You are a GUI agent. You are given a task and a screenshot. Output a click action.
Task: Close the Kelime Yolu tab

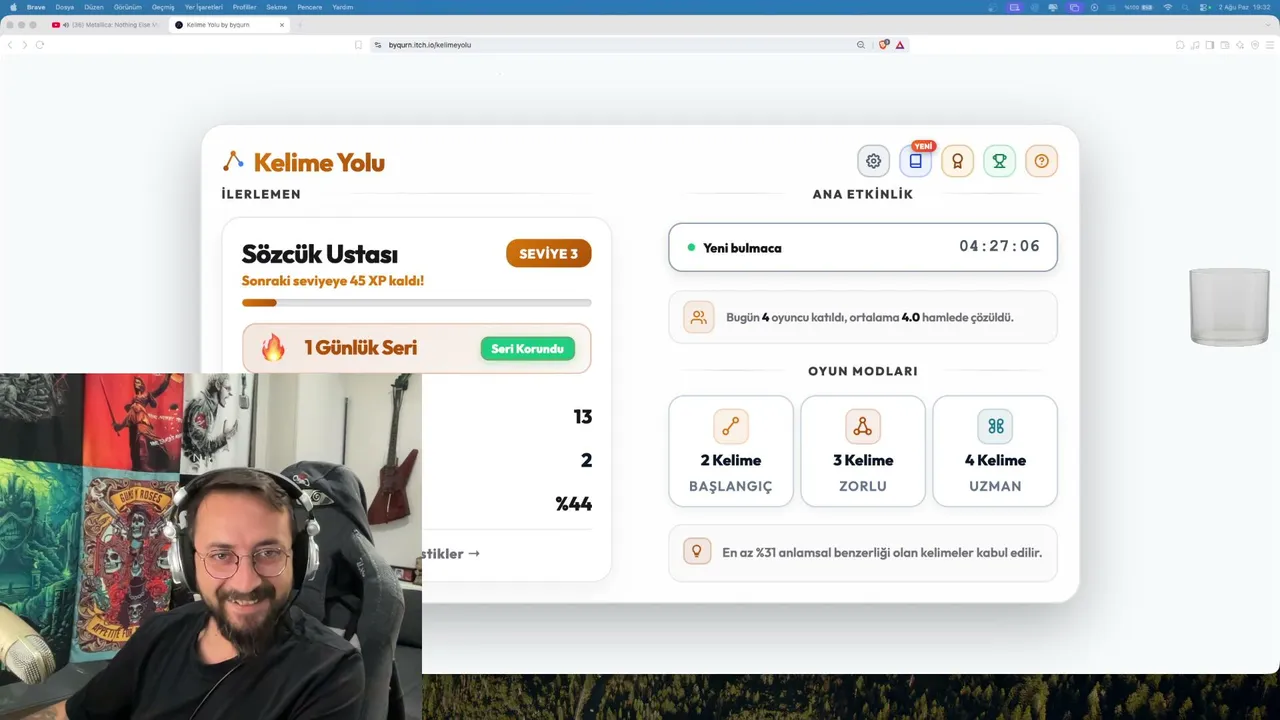[x=282, y=24]
